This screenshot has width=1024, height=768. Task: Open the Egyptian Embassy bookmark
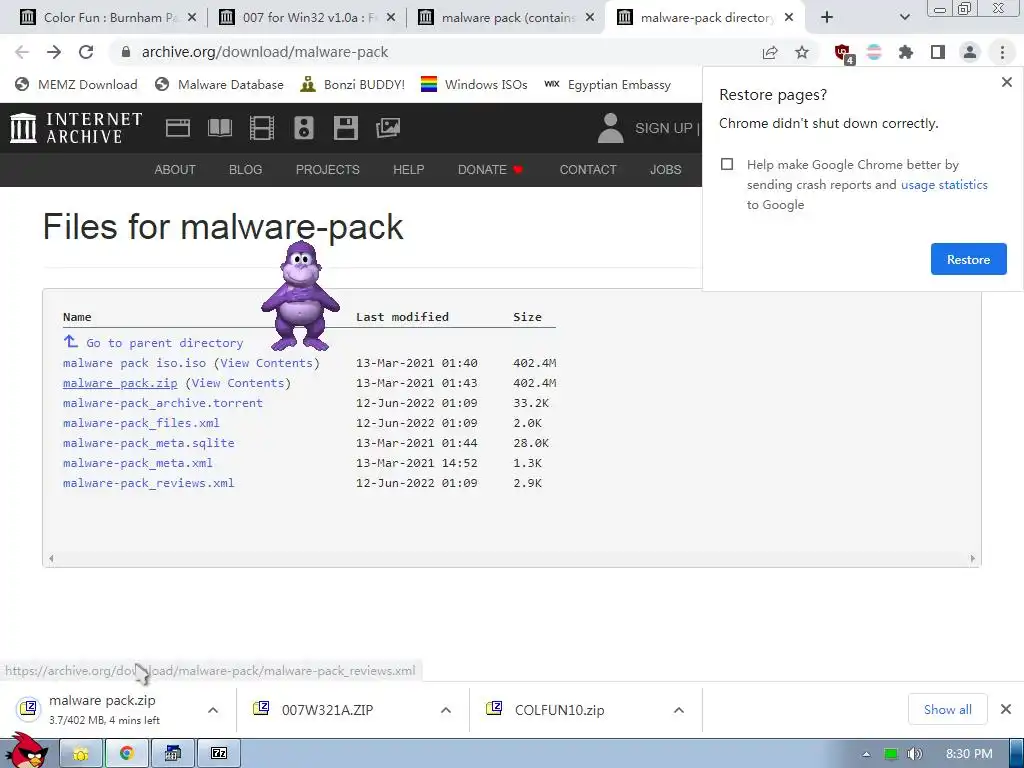click(607, 84)
